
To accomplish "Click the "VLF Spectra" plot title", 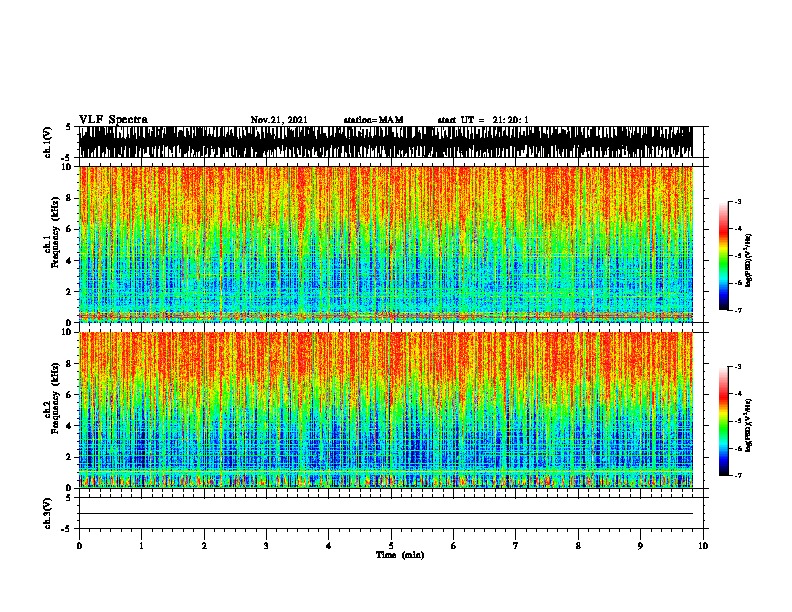I will pyautogui.click(x=113, y=119).
